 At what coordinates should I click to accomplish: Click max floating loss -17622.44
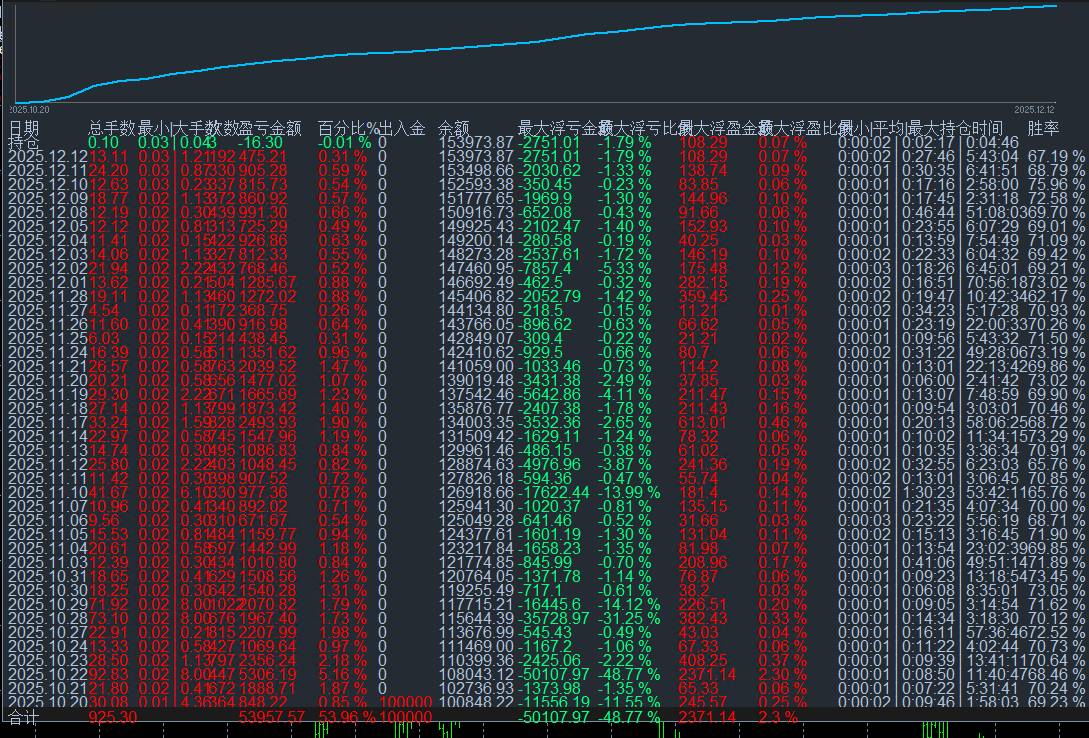click(553, 492)
